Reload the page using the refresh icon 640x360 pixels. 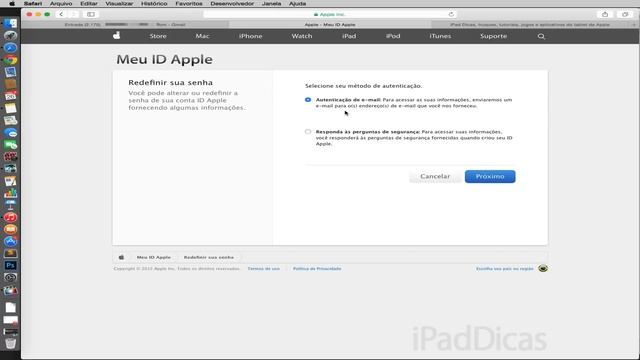click(x=451, y=14)
